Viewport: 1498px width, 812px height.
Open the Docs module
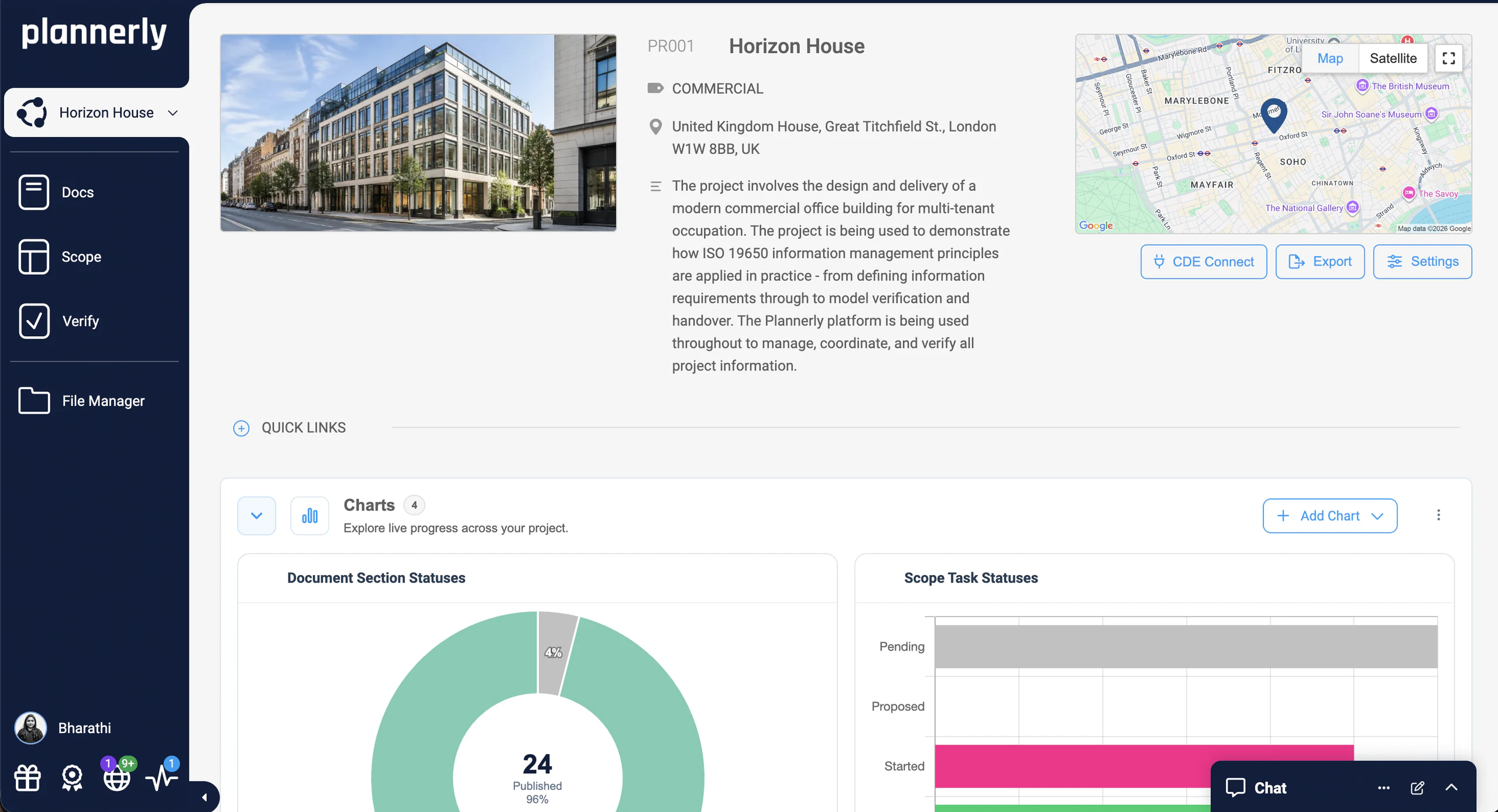point(78,192)
